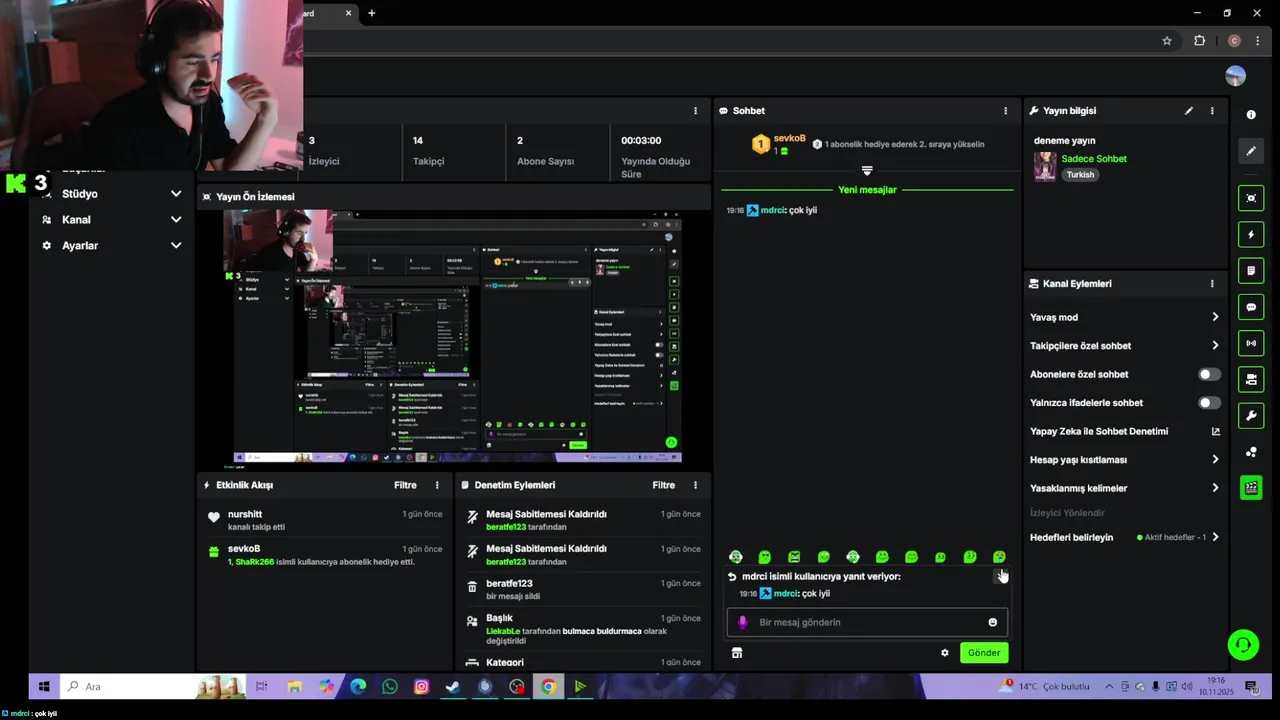Click the document icon in right sidebar
The height and width of the screenshot is (720, 1280).
(1251, 271)
